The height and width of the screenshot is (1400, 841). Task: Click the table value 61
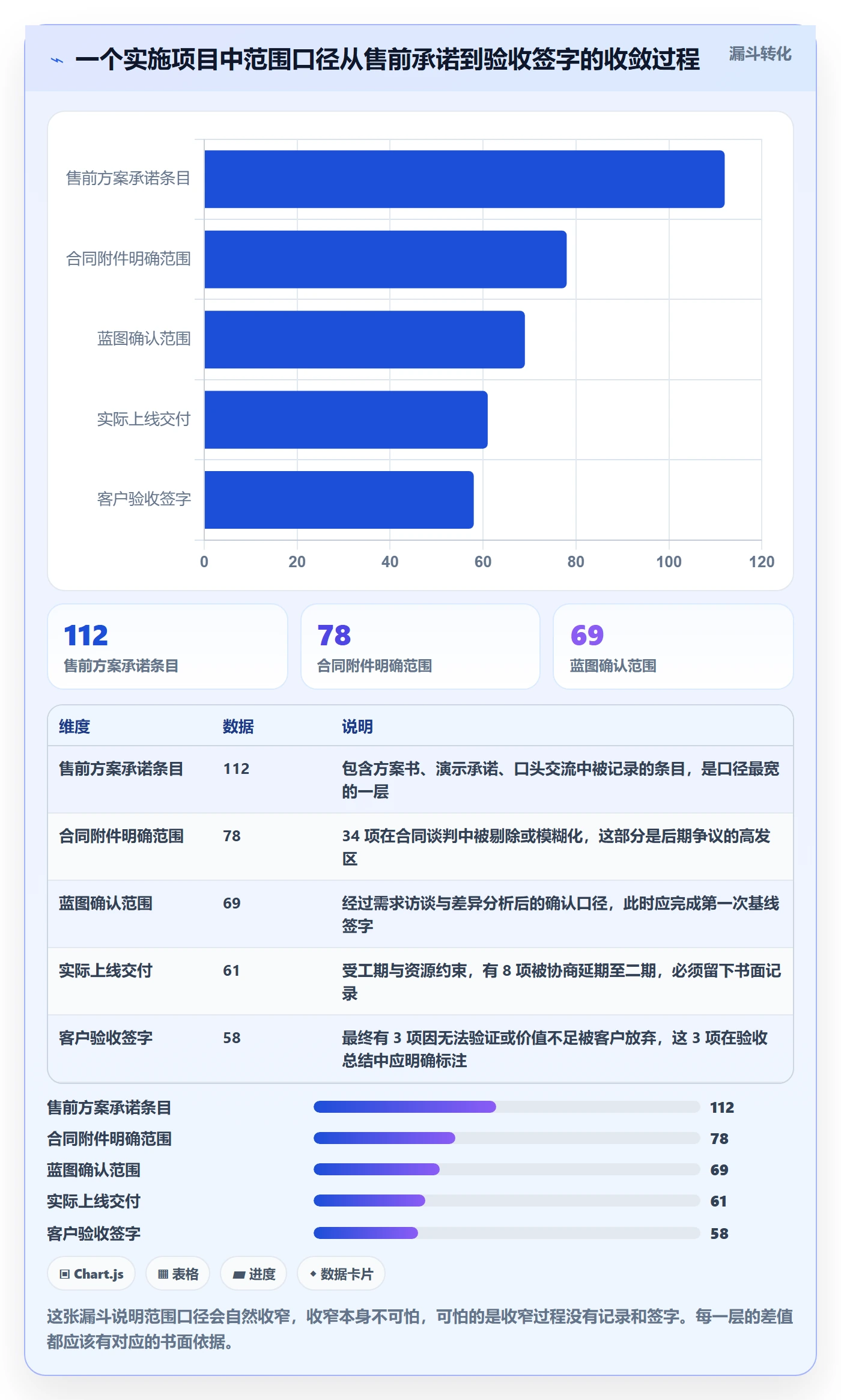(x=232, y=971)
